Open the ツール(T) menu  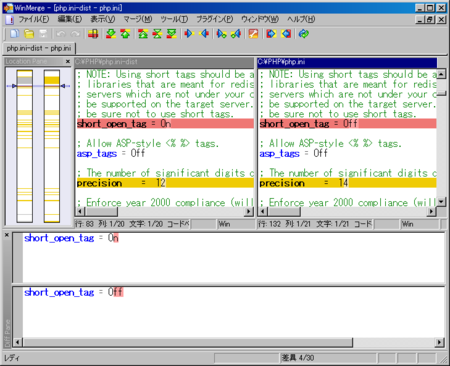click(x=174, y=19)
